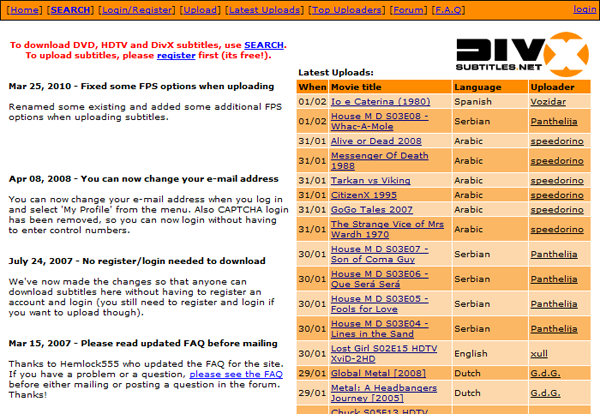Open the Upload nav link
Screen dimensions: 600x414
200,10
